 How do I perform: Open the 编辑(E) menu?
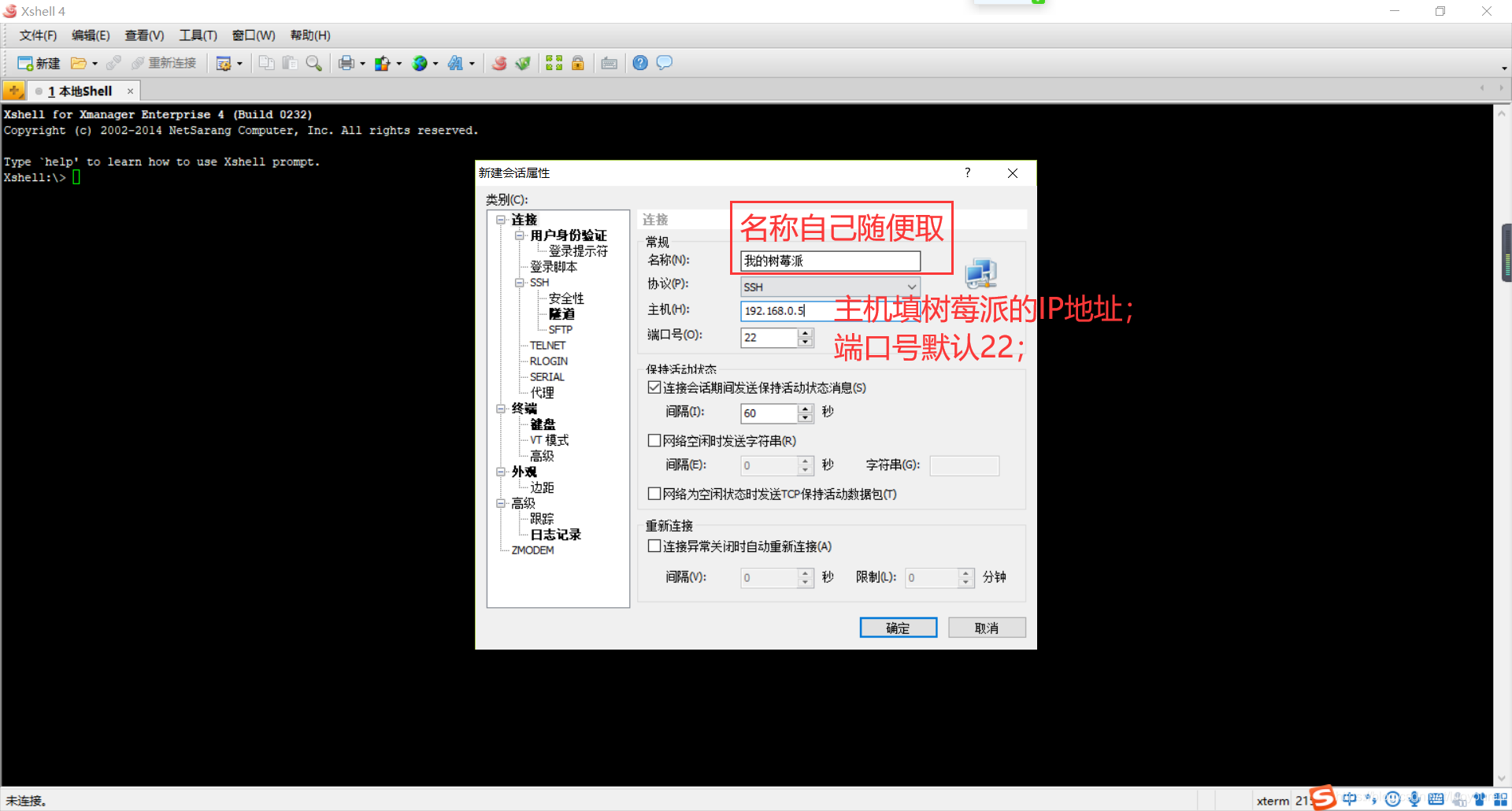[91, 35]
